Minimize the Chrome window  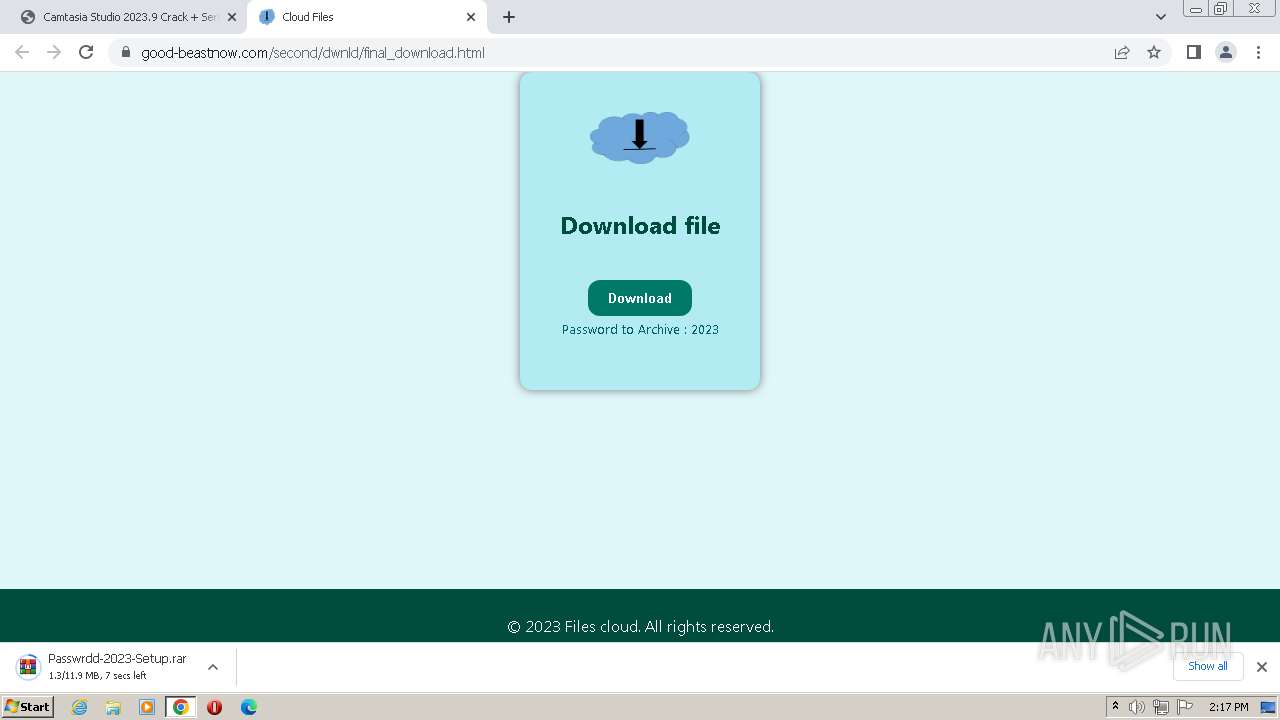click(1196, 9)
